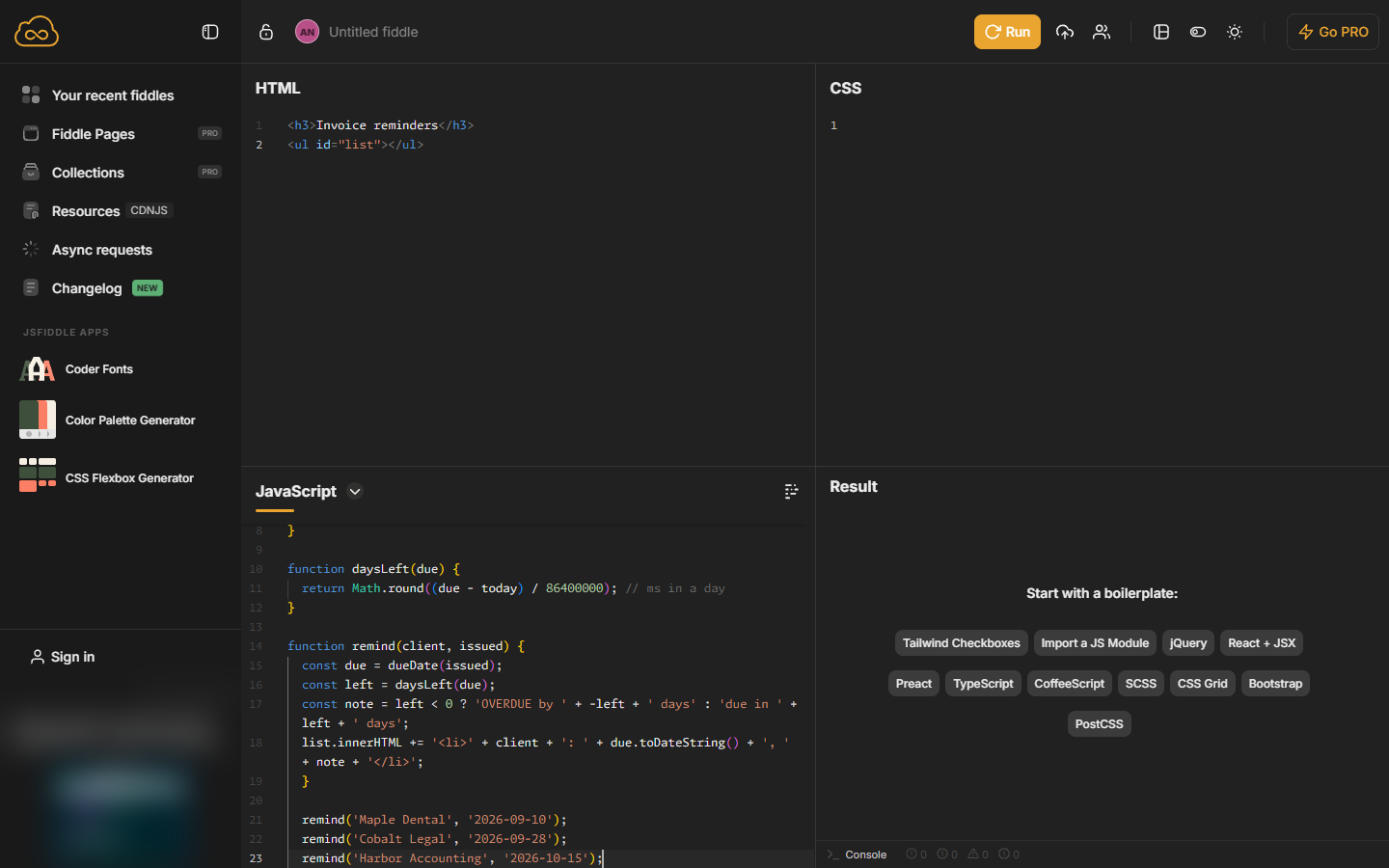Click the Untitled fiddle title field
Viewport: 1389px width, 868px height.
(x=373, y=32)
